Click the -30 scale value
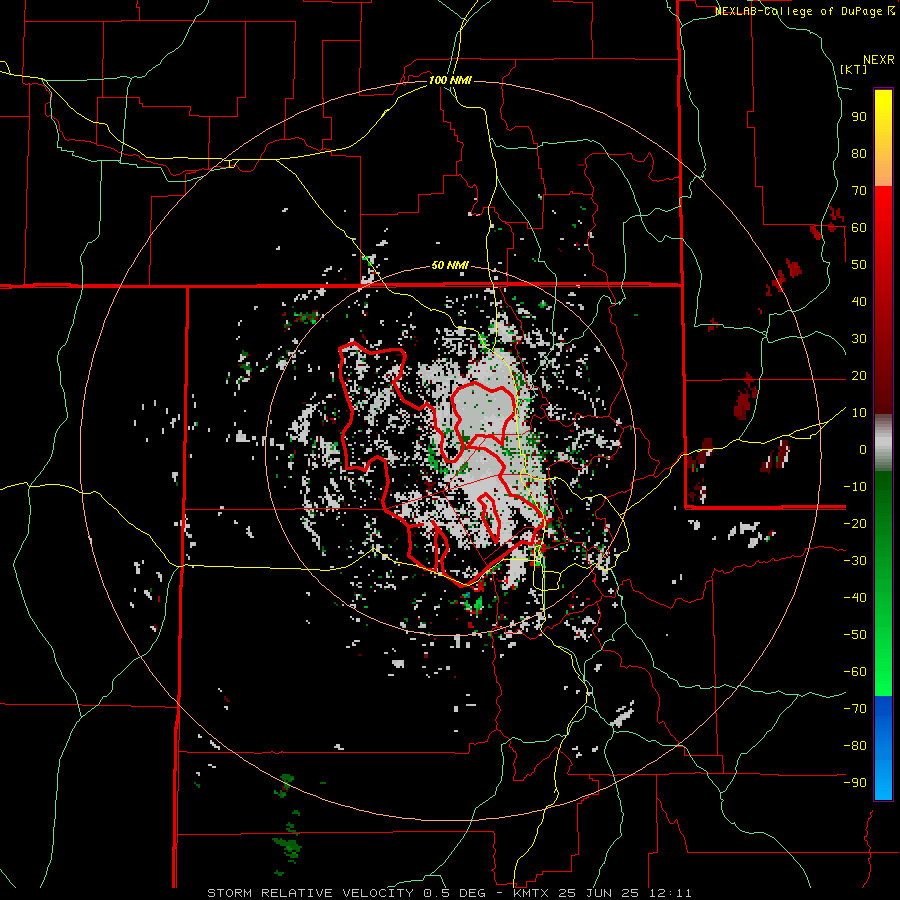The image size is (900, 900). tap(856, 561)
